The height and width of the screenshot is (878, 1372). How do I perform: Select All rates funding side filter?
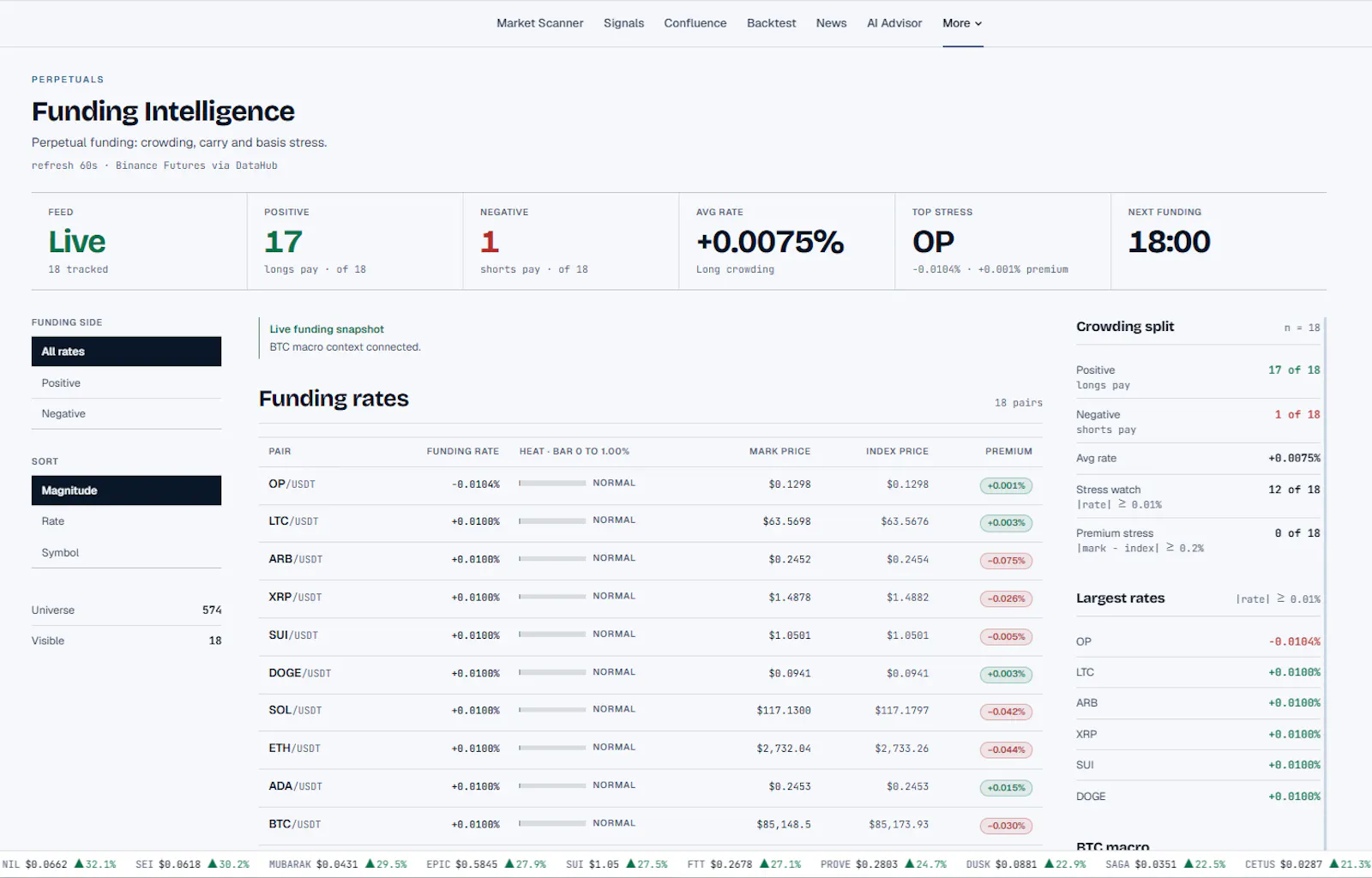click(126, 352)
